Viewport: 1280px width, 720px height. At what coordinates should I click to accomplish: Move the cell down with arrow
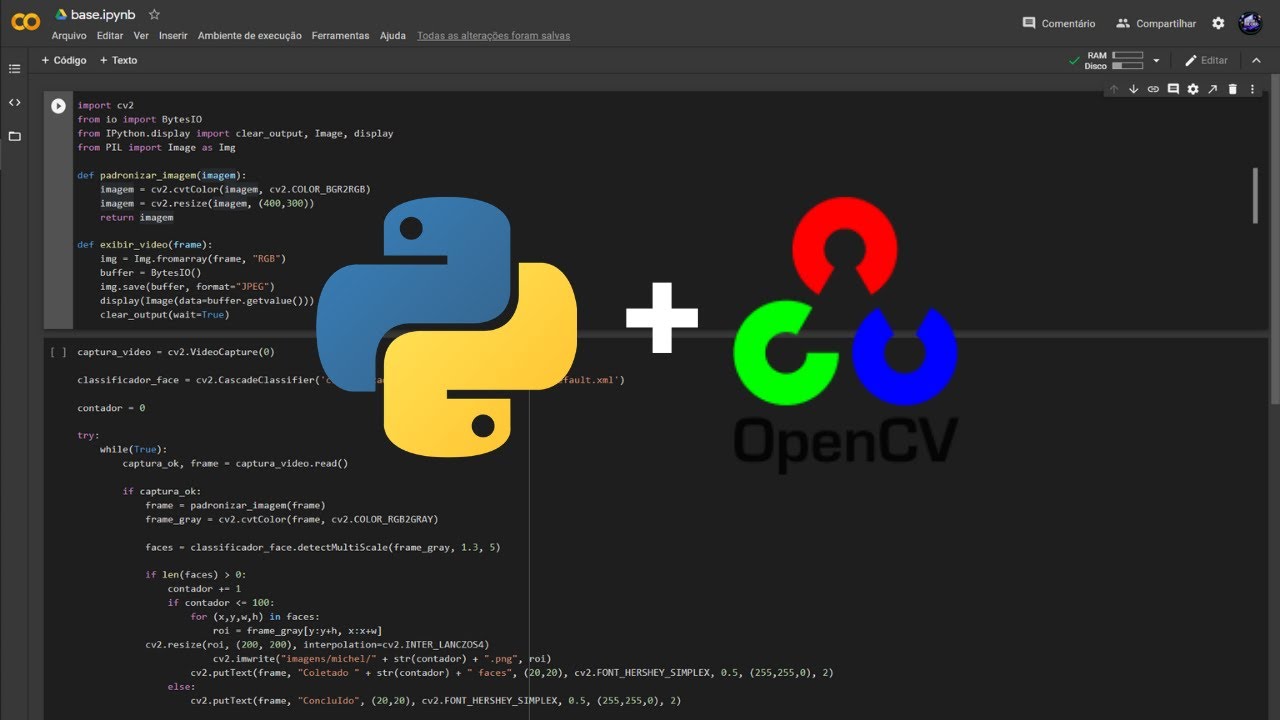pyautogui.click(x=1133, y=89)
